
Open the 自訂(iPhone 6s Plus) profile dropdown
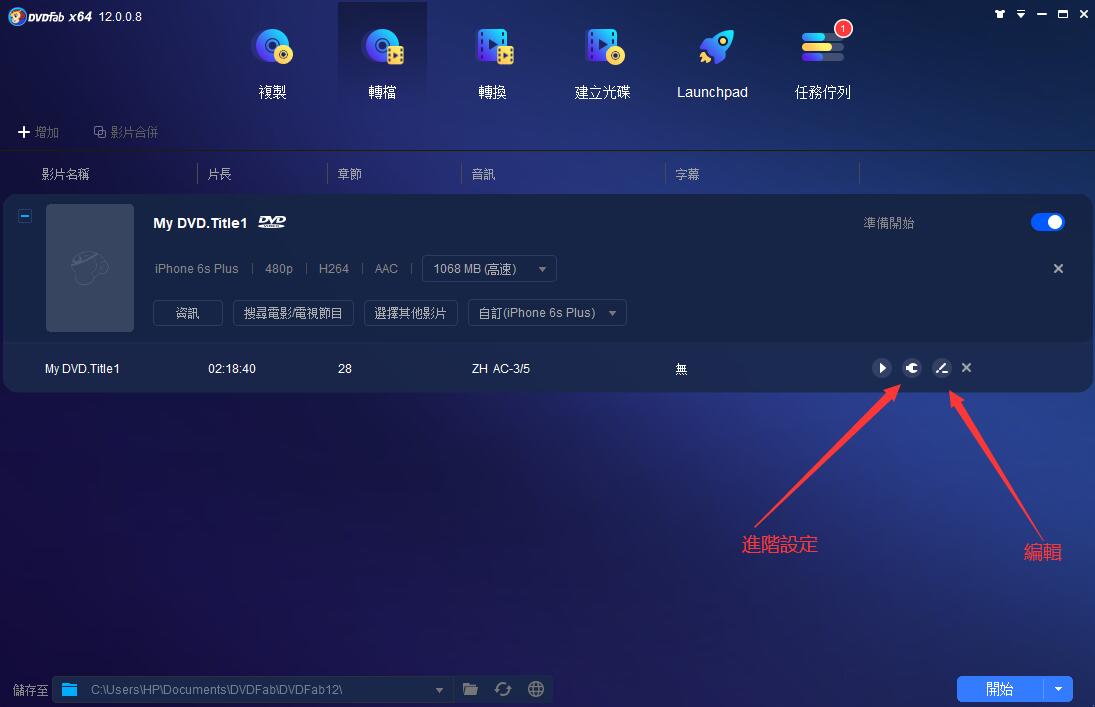547,313
